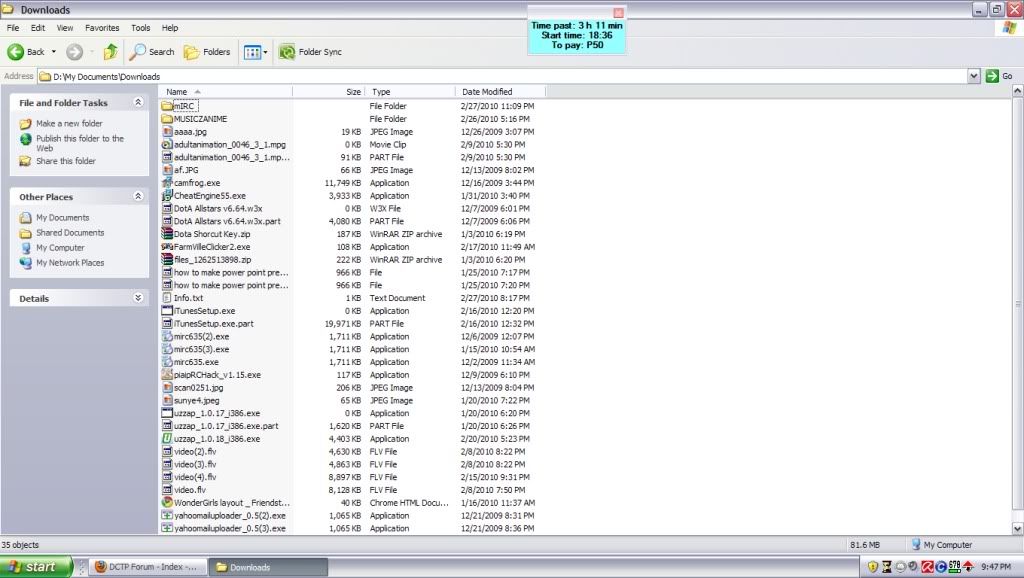
Task: Go back with the Back arrow button
Action: coord(26,52)
